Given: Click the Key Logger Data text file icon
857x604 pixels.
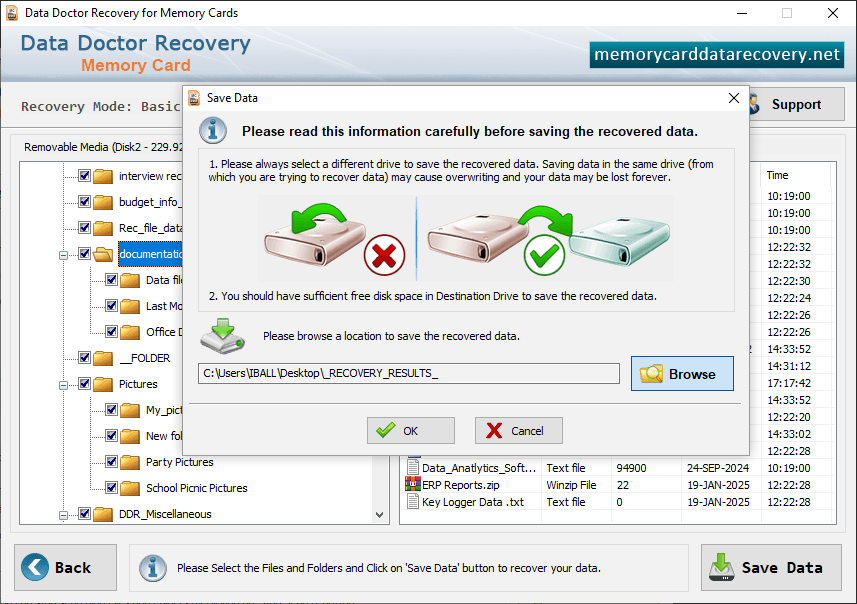Looking at the screenshot, I should [x=413, y=501].
